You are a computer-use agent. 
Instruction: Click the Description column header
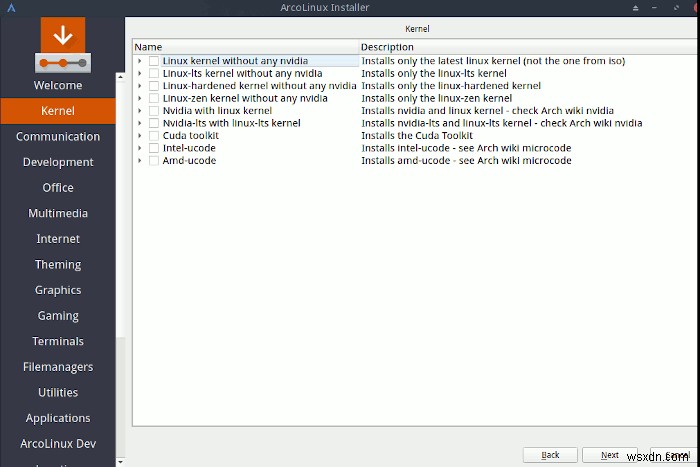[x=529, y=47]
